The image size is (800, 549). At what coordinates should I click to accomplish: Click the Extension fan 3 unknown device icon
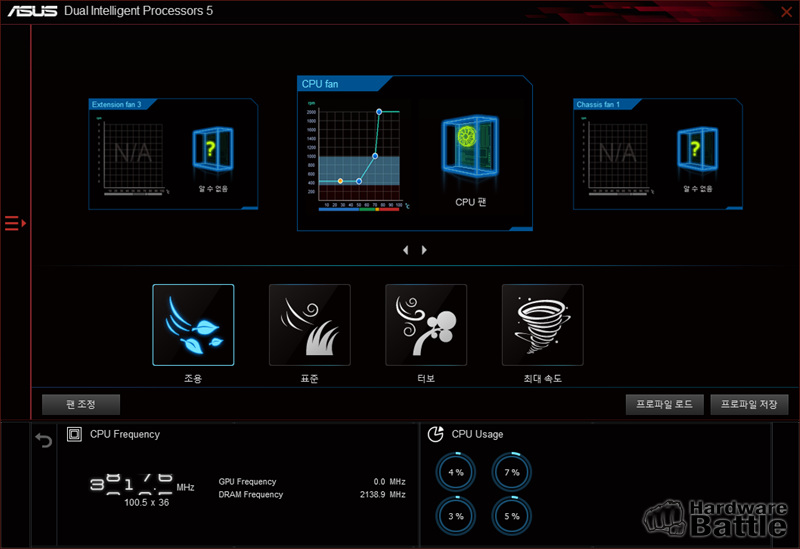(x=213, y=149)
